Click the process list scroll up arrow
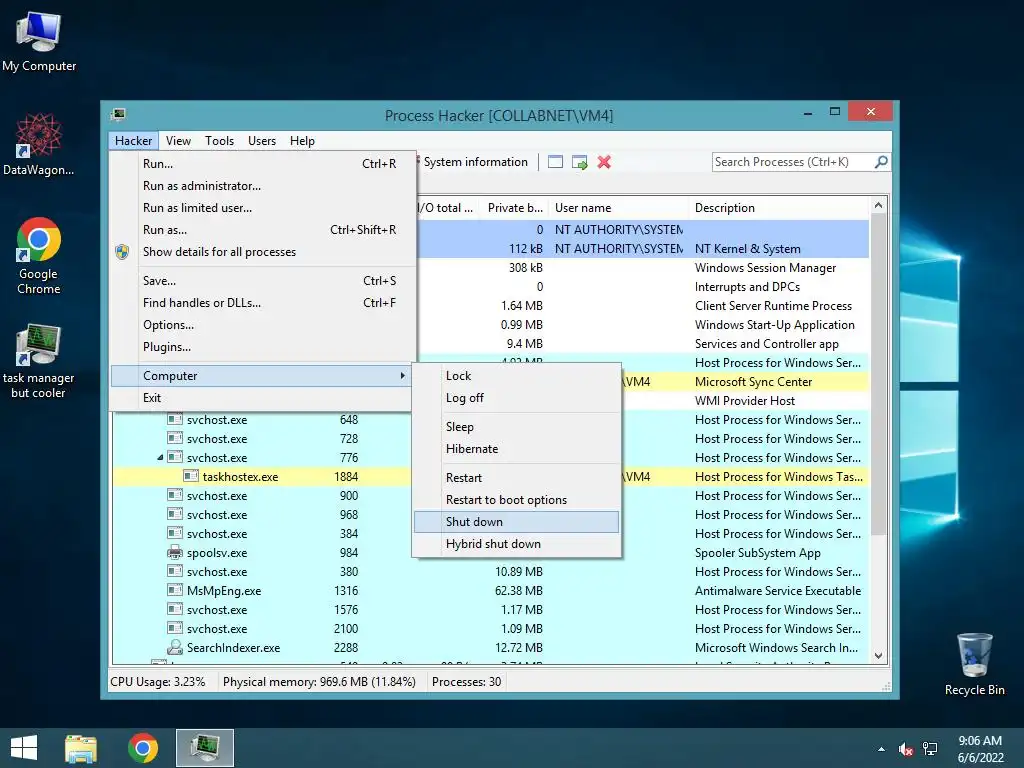Viewport: 1024px width, 768px height. coord(878,206)
